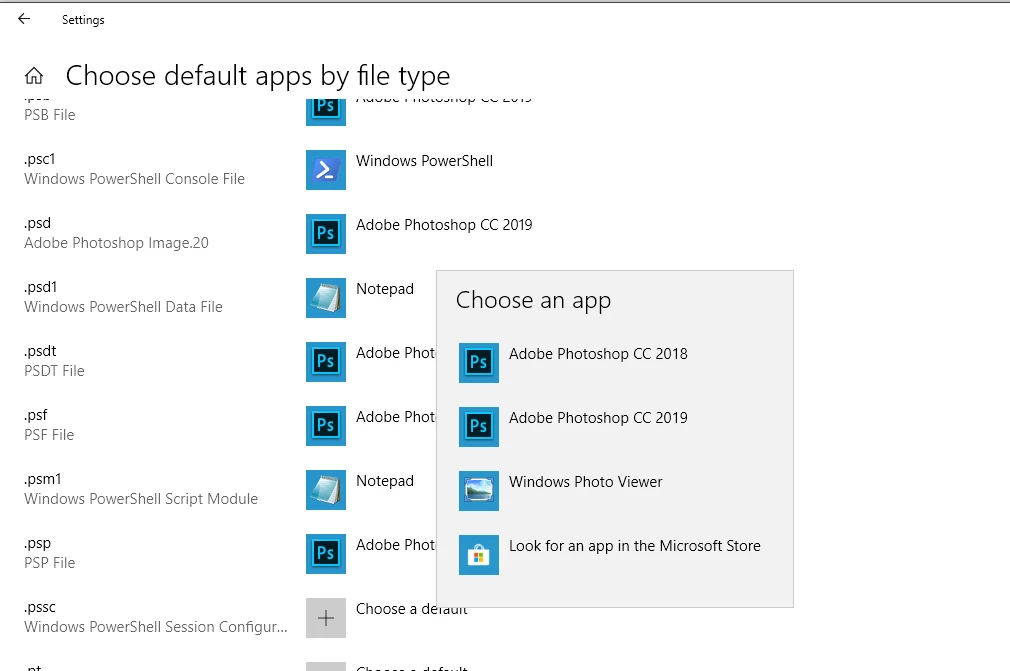Click the Photoshop CC 2019 icon in popup
This screenshot has width=1010, height=671.
pyautogui.click(x=479, y=426)
